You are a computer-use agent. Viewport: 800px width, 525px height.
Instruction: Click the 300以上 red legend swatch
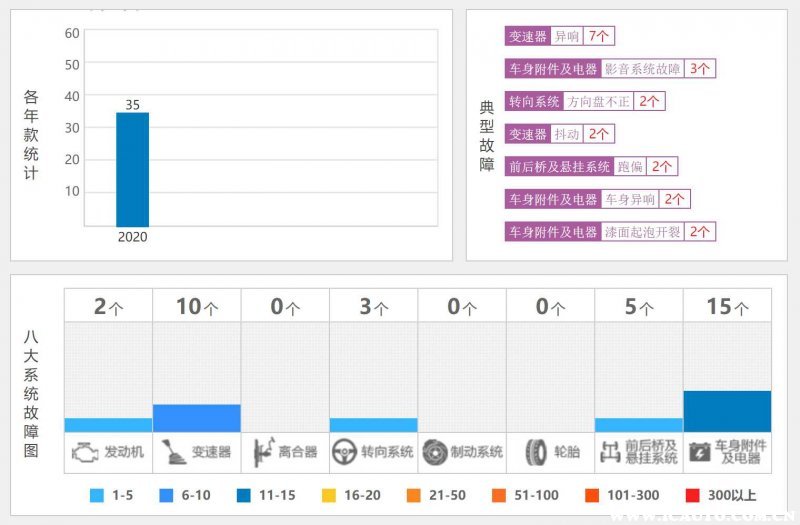(x=693, y=495)
